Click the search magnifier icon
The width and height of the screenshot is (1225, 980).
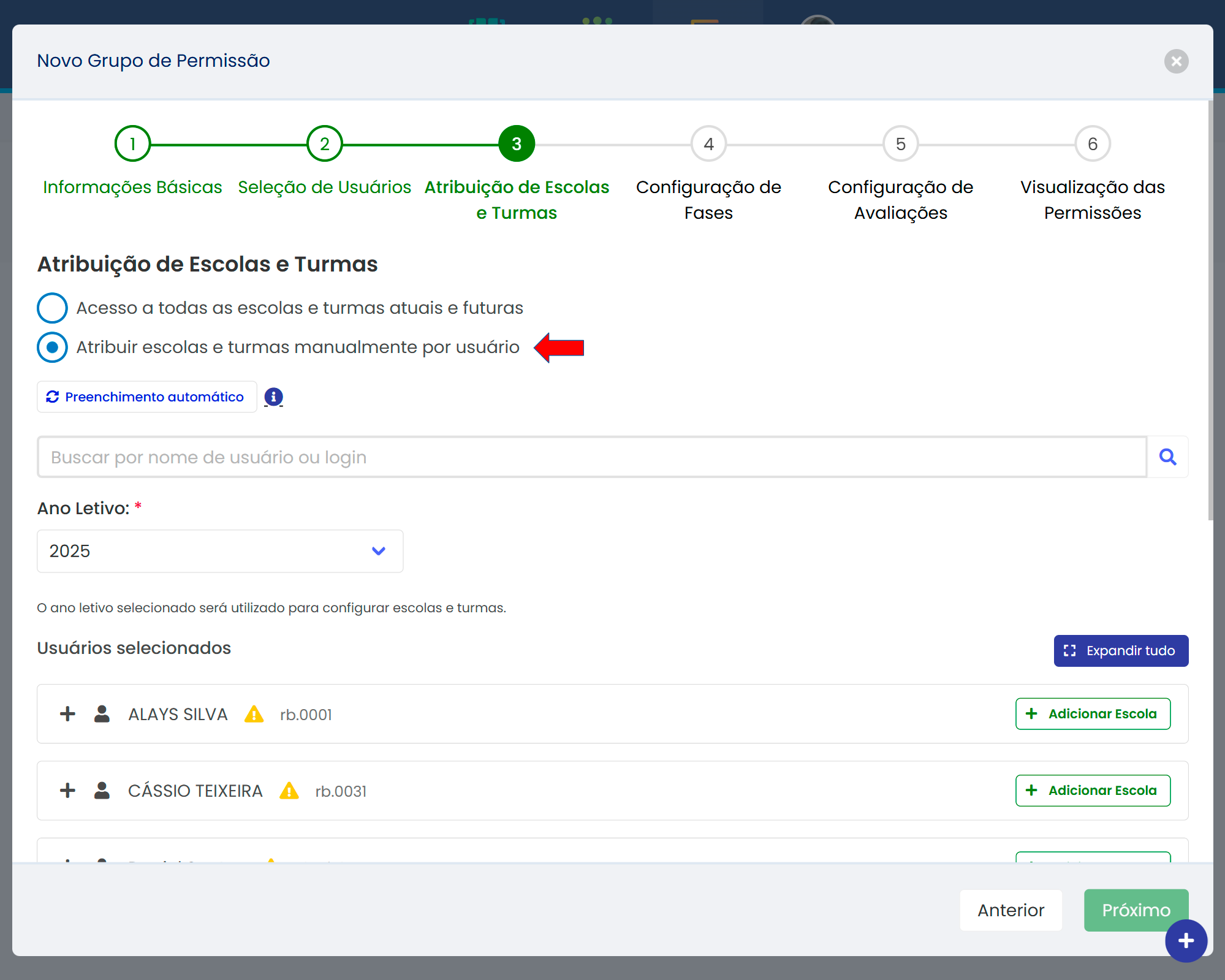click(x=1167, y=457)
